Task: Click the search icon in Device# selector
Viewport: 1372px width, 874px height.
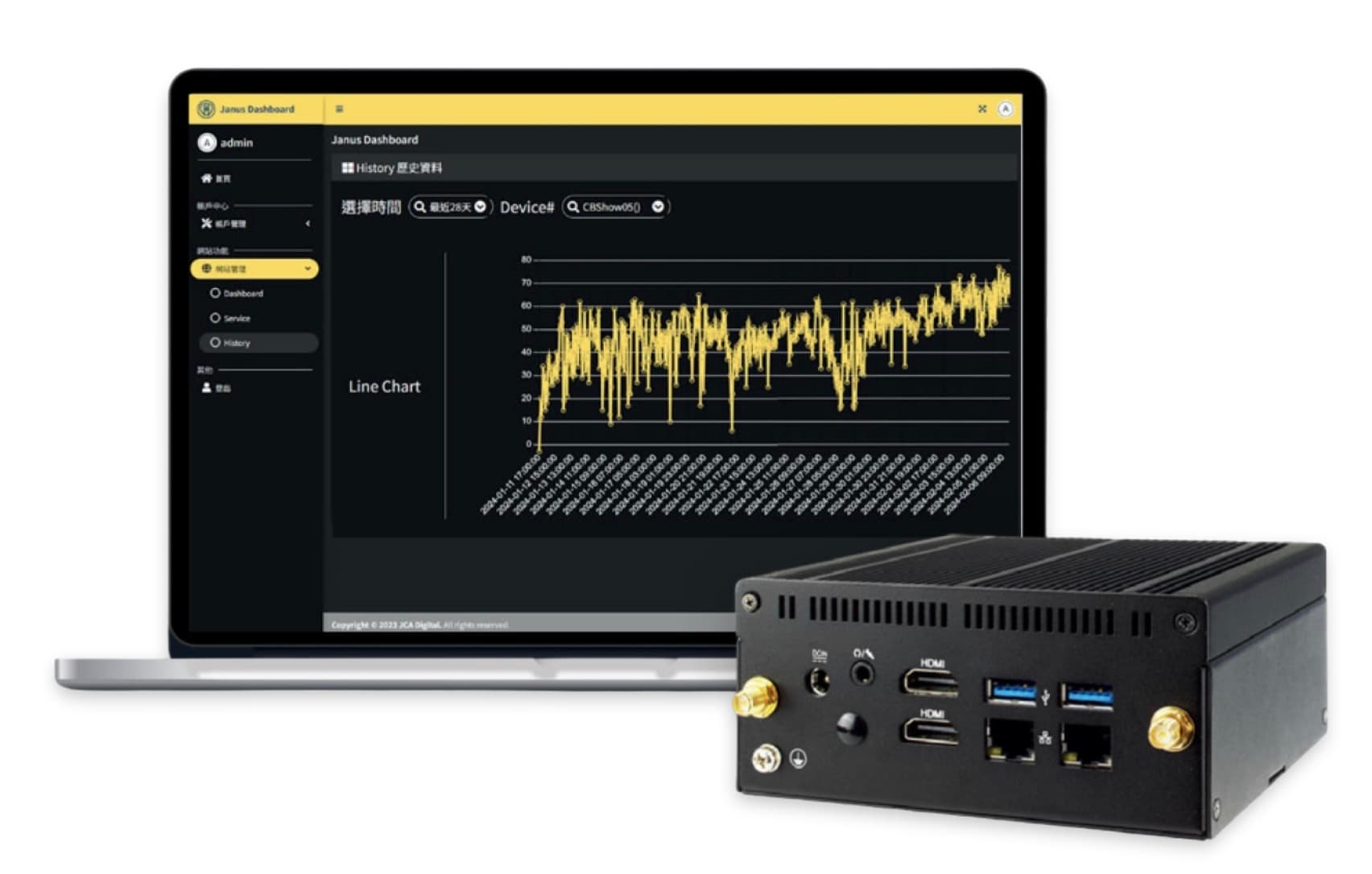Action: [572, 207]
